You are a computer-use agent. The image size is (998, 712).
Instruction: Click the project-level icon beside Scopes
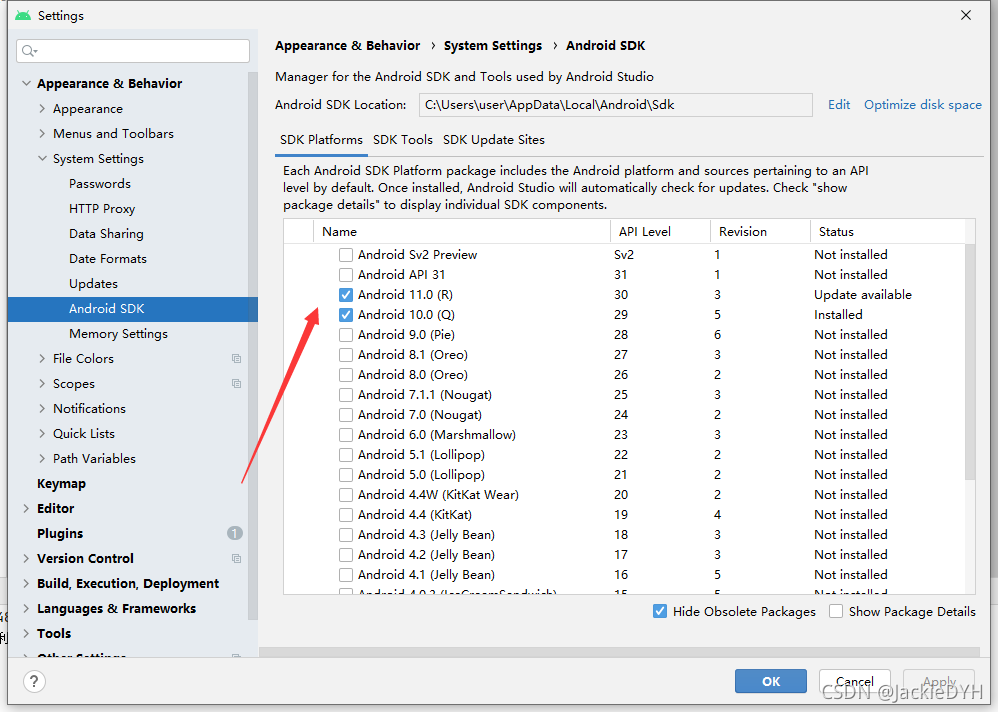point(236,384)
